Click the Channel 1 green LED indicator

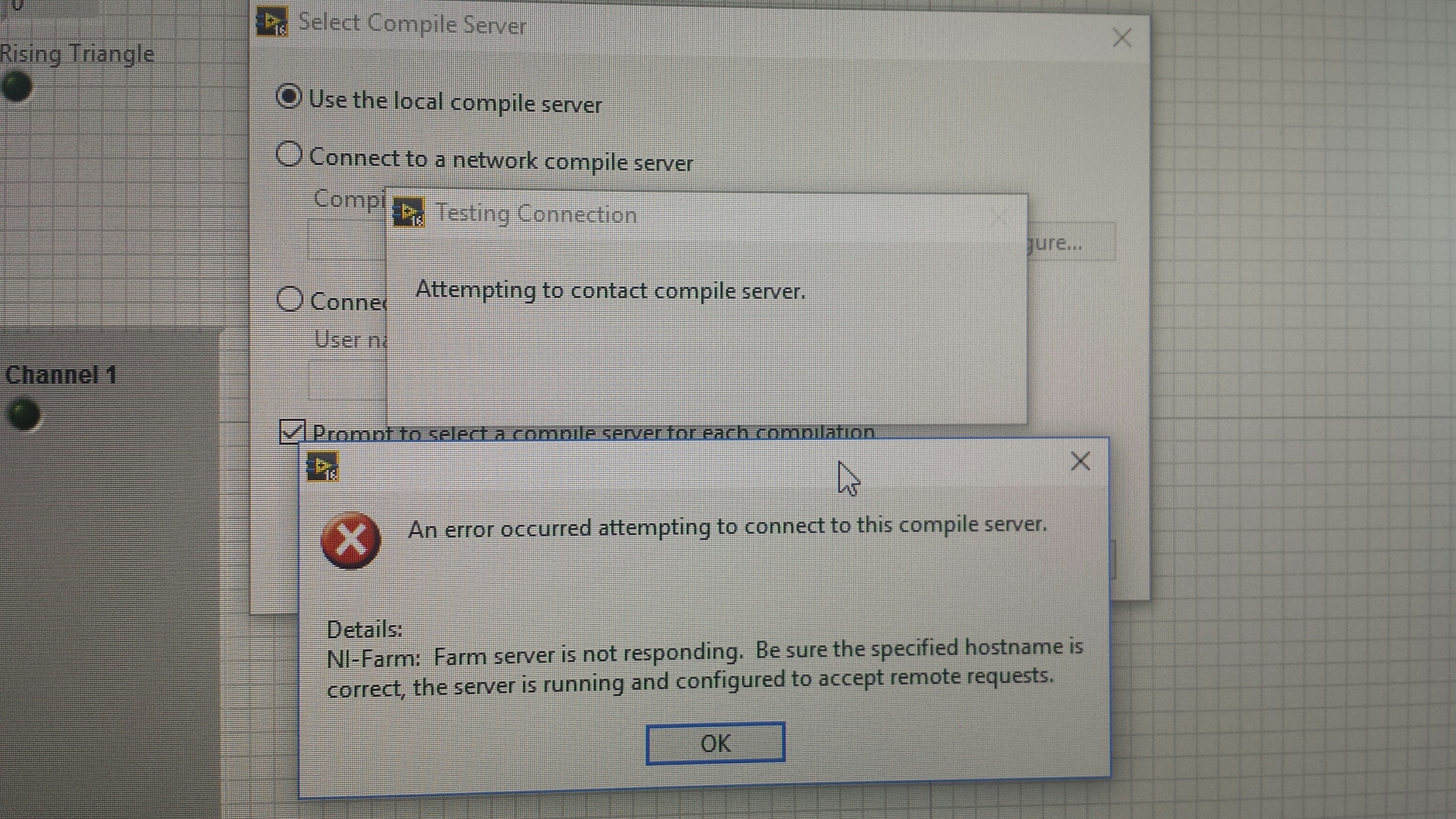(24, 414)
